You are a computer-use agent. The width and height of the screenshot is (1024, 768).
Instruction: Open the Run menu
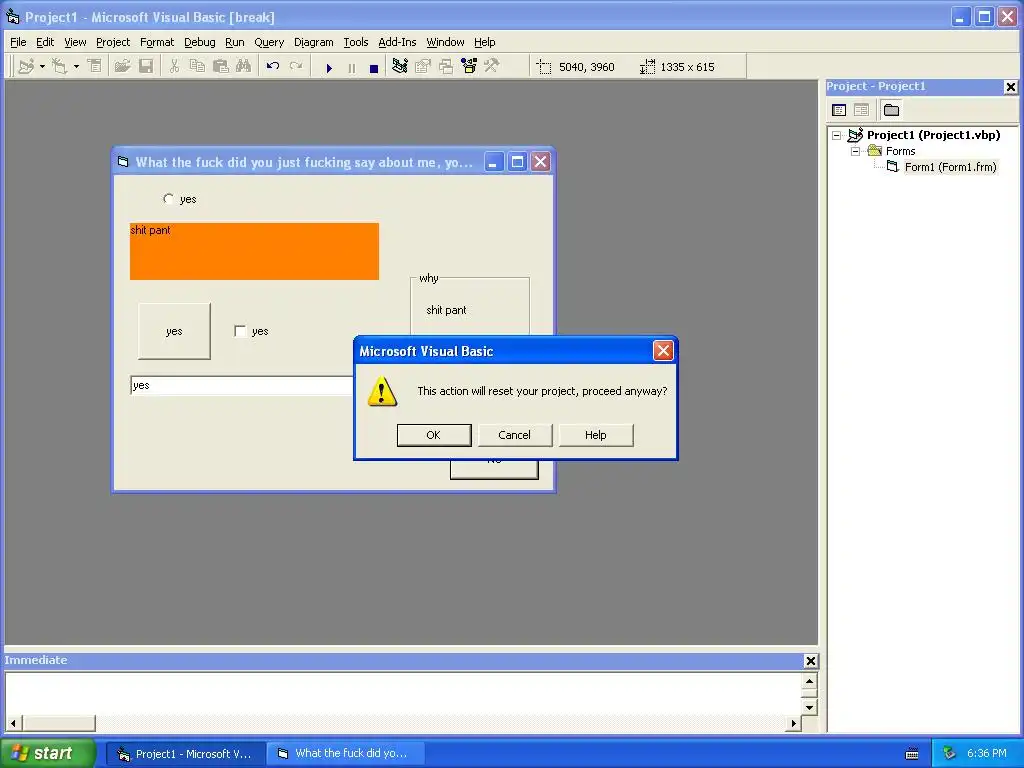click(x=234, y=42)
